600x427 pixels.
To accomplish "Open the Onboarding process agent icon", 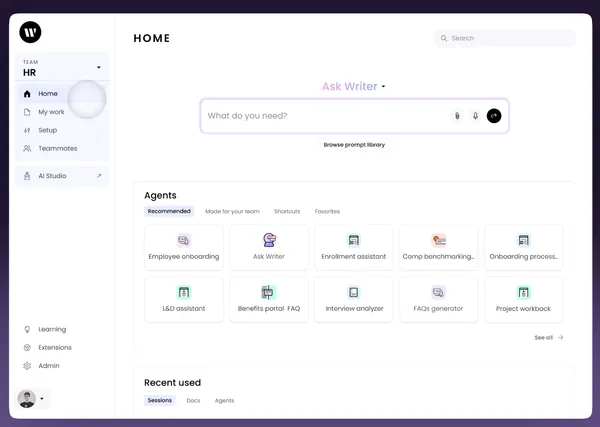I will (523, 240).
